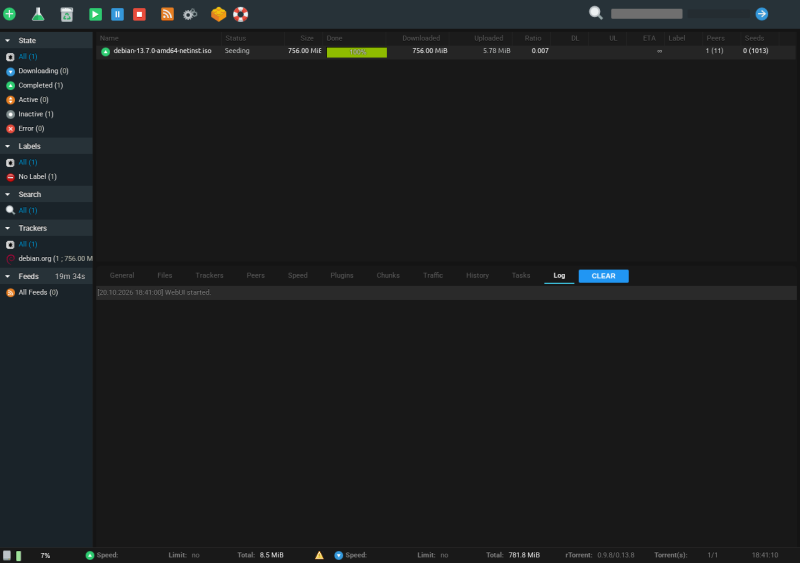Click the magnifier search icon in toolbar
This screenshot has height=563, width=800.
pos(595,13)
